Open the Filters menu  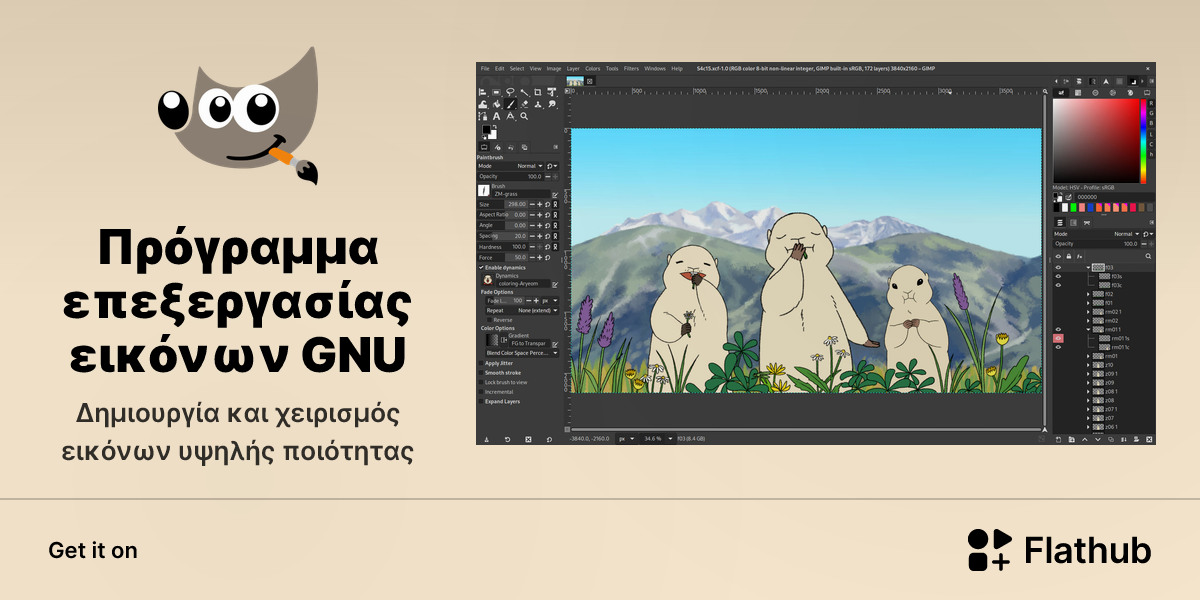pyautogui.click(x=631, y=68)
